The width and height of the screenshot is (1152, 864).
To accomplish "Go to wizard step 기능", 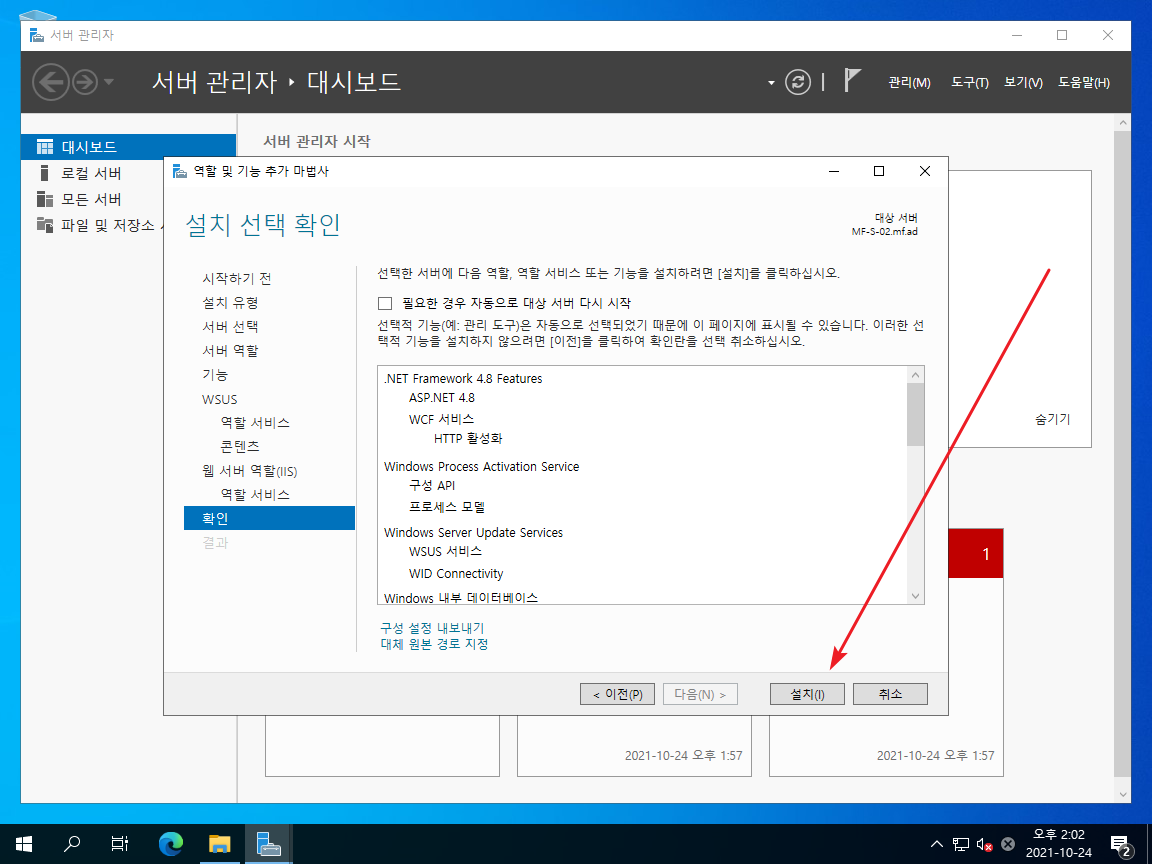I will [215, 375].
